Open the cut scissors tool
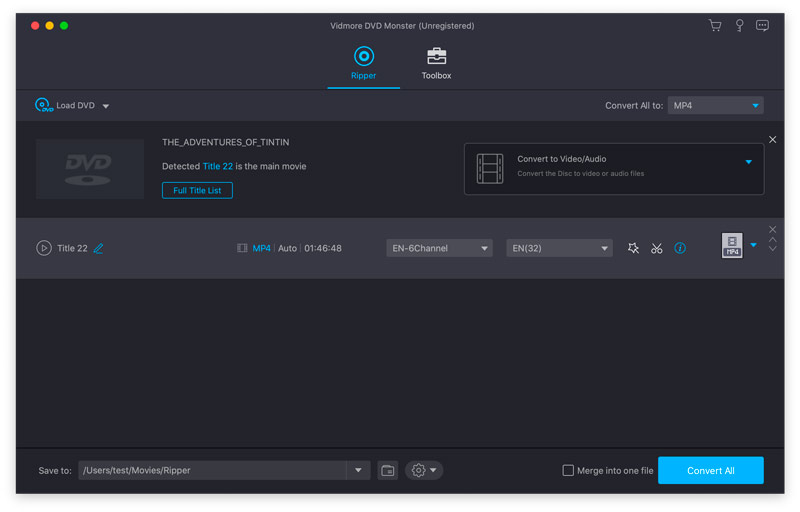800x512 pixels. (657, 248)
